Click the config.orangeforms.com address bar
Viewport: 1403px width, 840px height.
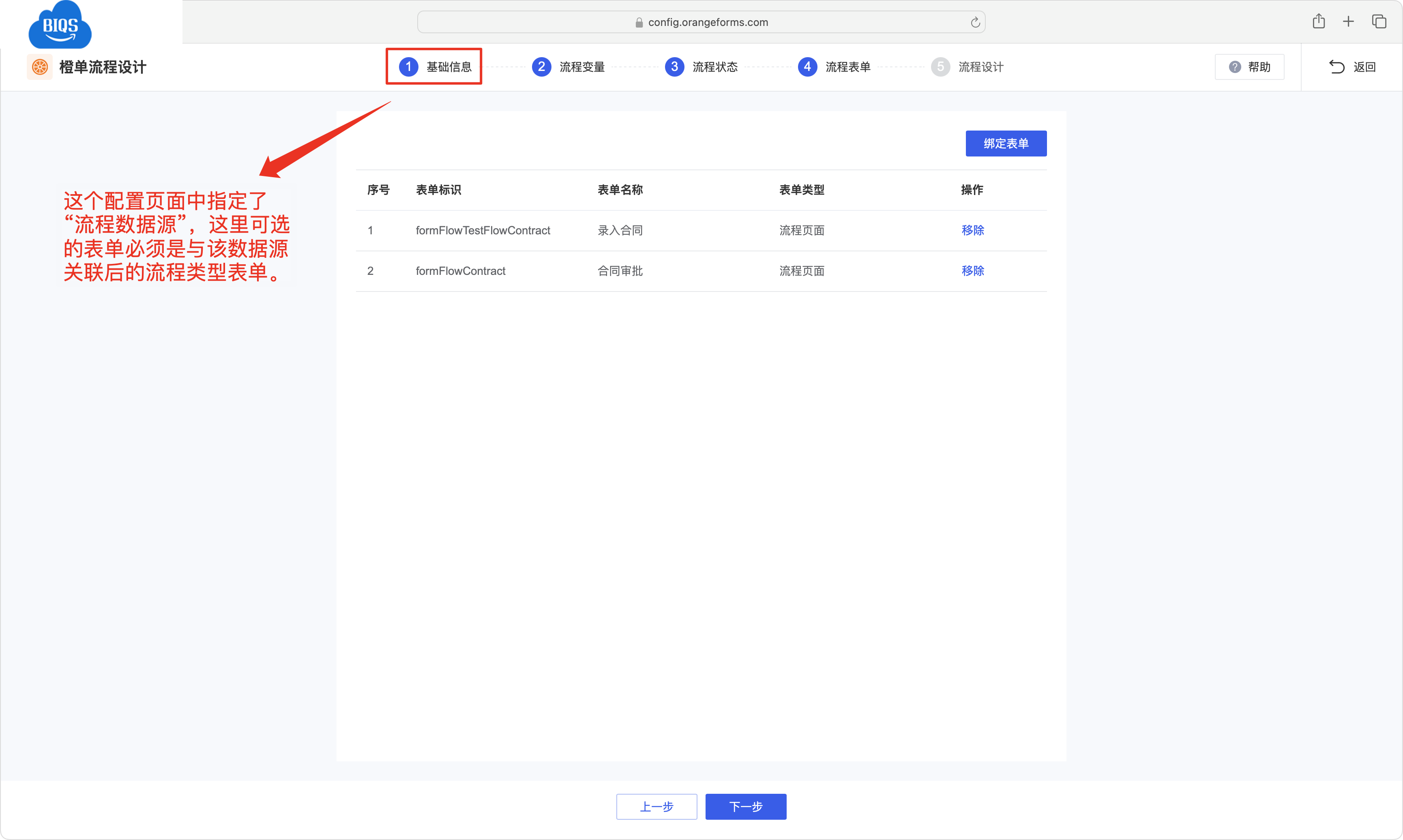[x=701, y=22]
